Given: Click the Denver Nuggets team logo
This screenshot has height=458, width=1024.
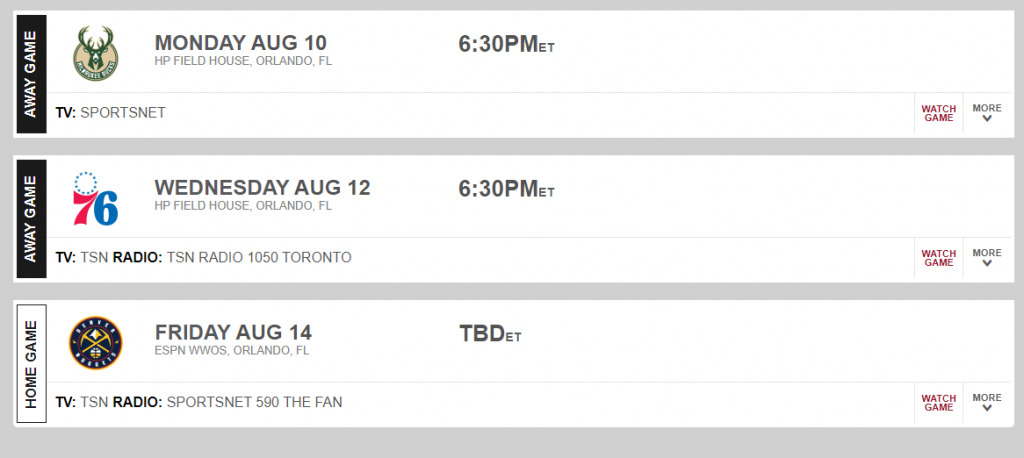Looking at the screenshot, I should pyautogui.click(x=95, y=343).
